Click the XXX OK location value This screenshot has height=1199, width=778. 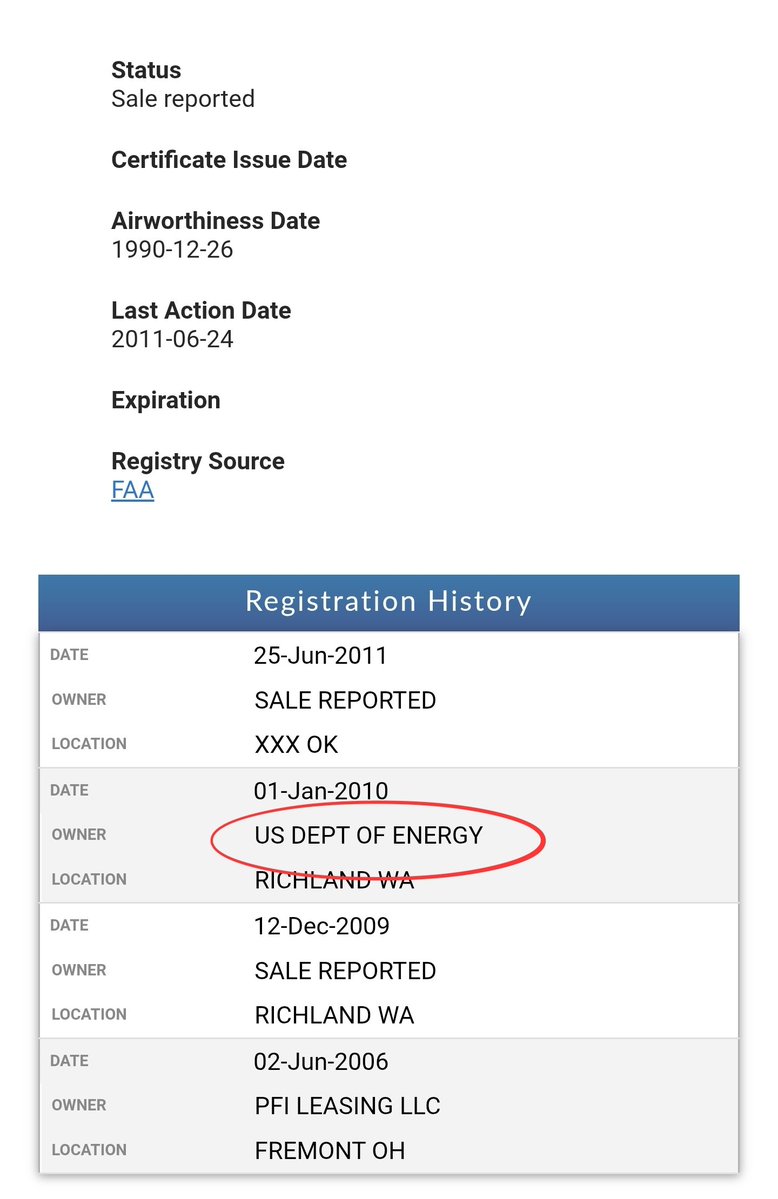(296, 745)
